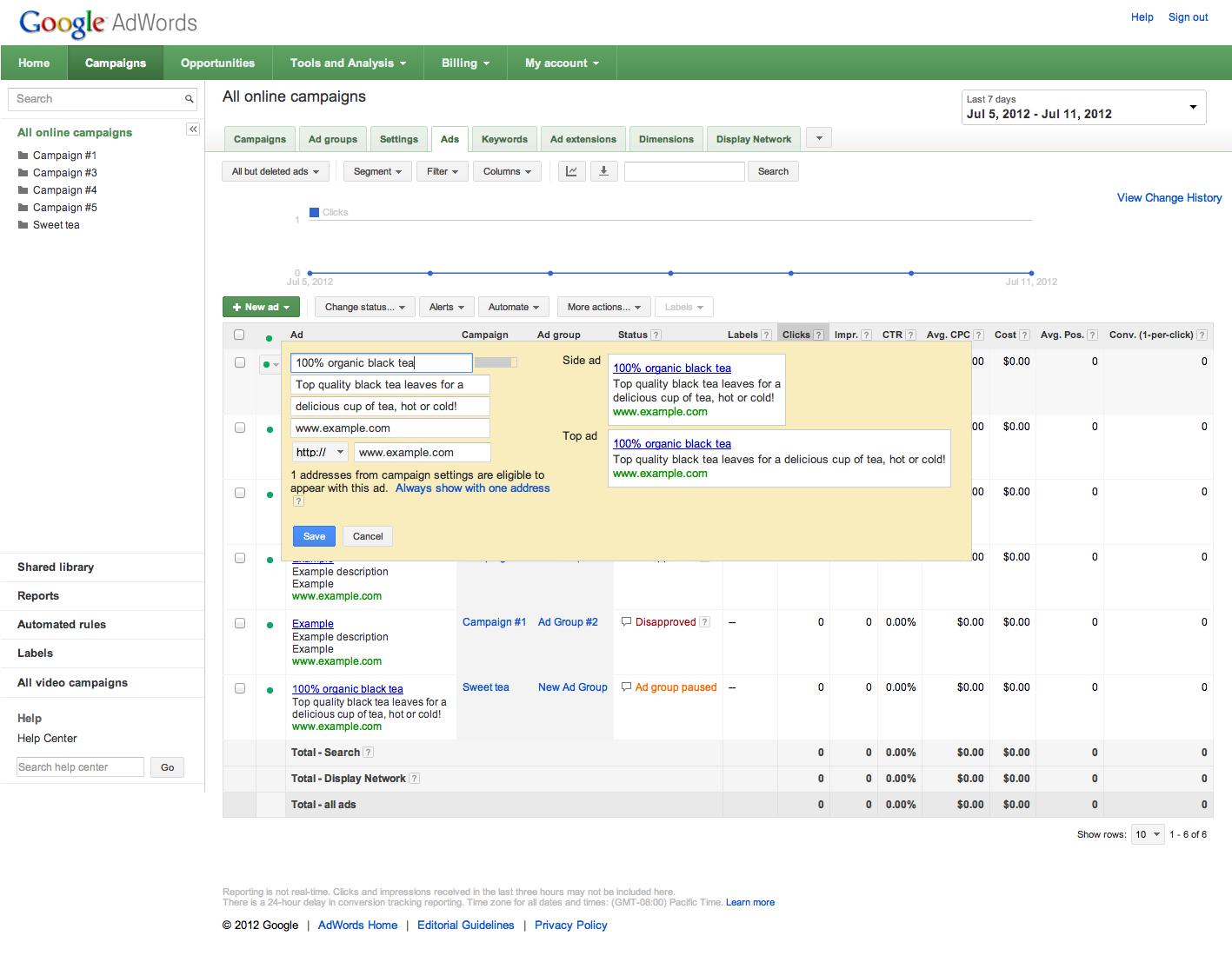Switch to the Settings tab
1232x962 pixels.
pos(399,139)
